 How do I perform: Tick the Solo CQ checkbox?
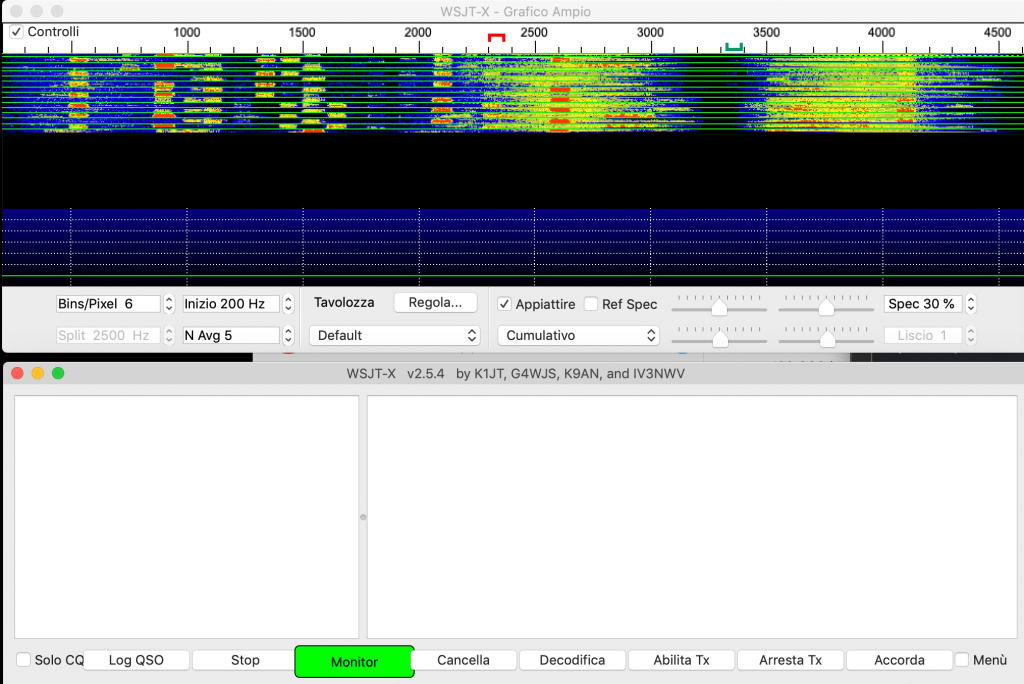tap(23, 660)
